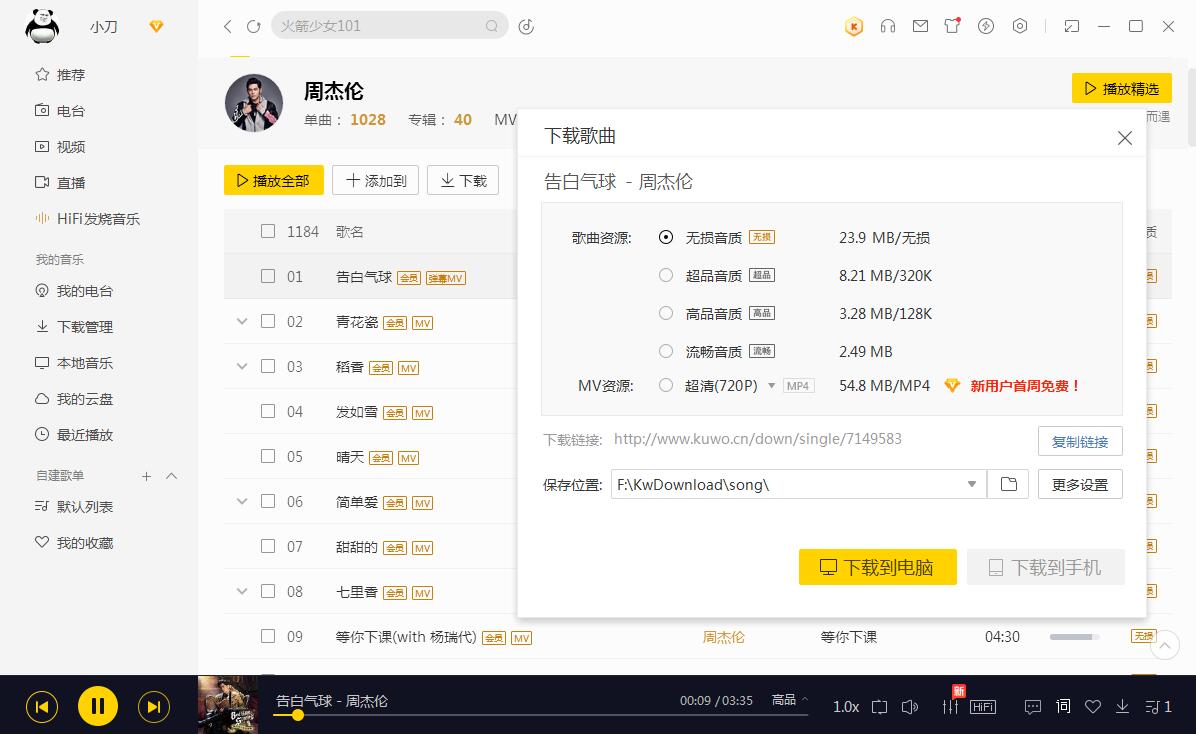Open 推荐 in the sidebar
This screenshot has height=734, width=1196.
60,75
